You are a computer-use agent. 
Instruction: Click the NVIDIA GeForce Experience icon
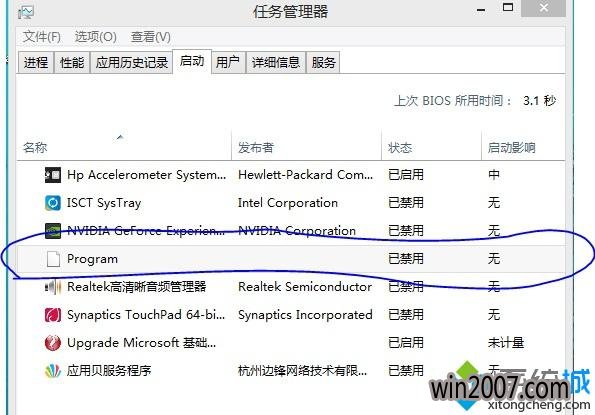[x=53, y=231]
